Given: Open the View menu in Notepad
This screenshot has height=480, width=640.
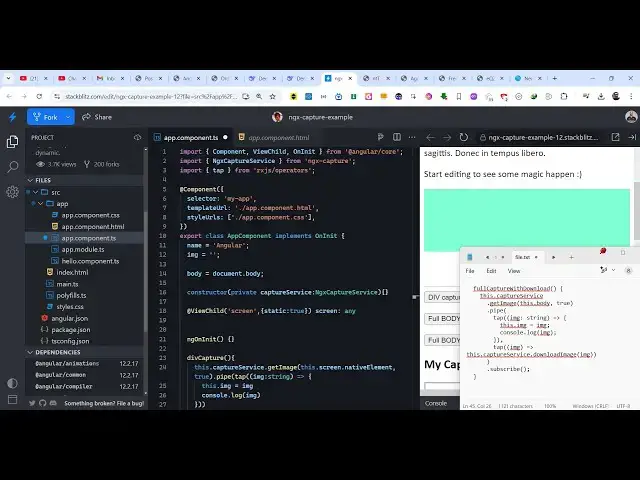Looking at the screenshot, I should [513, 271].
